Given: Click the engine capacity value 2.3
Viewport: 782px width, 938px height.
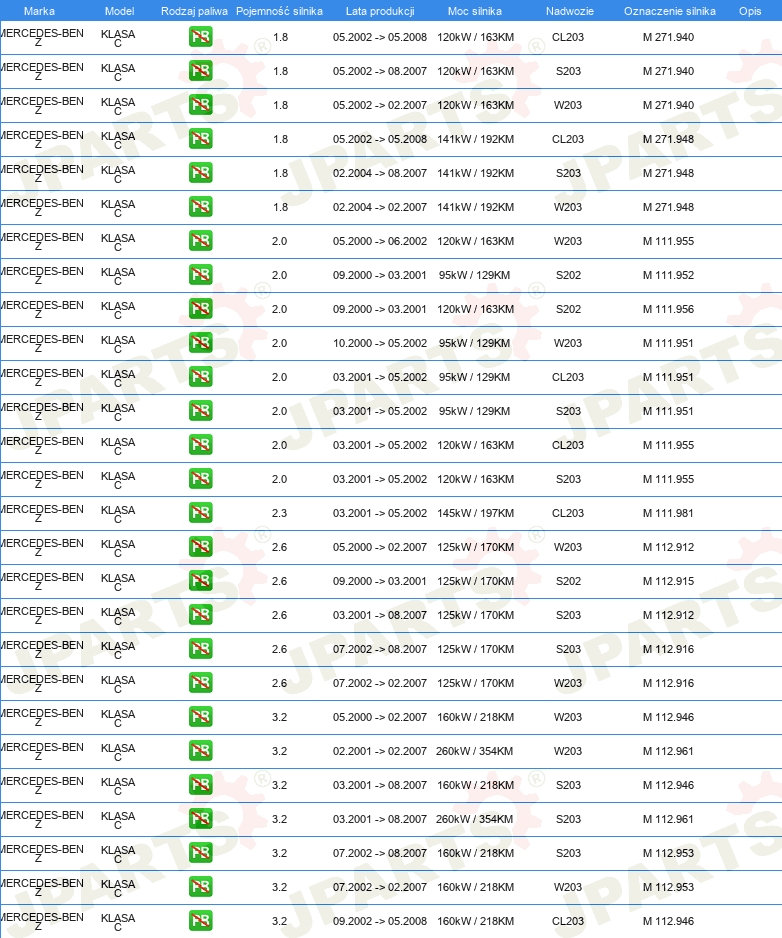Looking at the screenshot, I should pos(279,513).
